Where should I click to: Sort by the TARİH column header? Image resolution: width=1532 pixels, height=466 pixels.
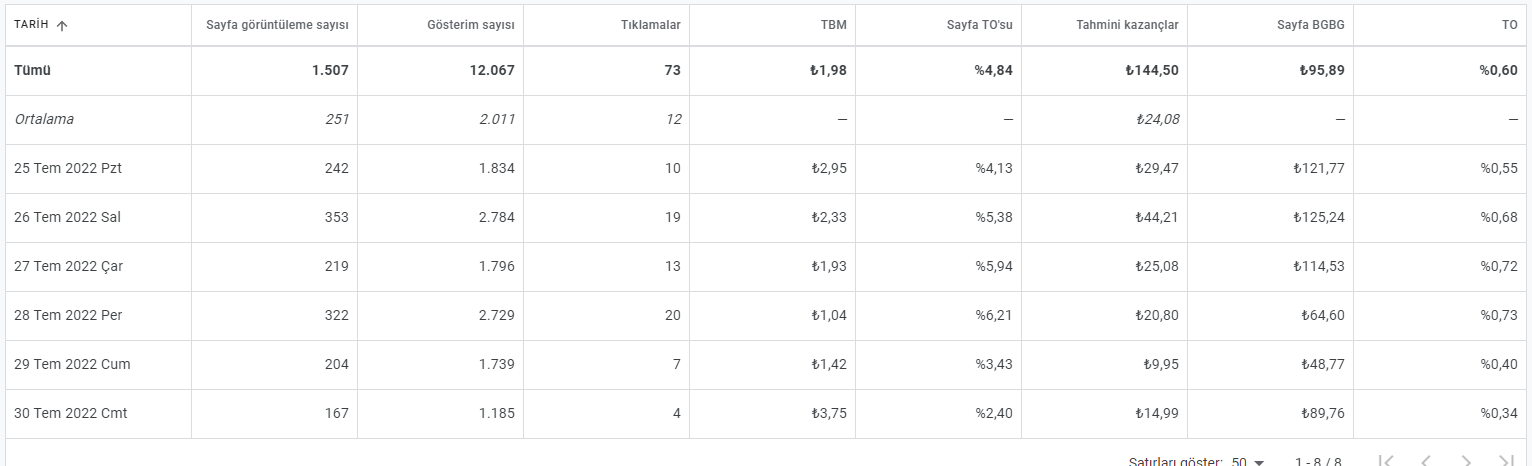pyautogui.click(x=32, y=25)
